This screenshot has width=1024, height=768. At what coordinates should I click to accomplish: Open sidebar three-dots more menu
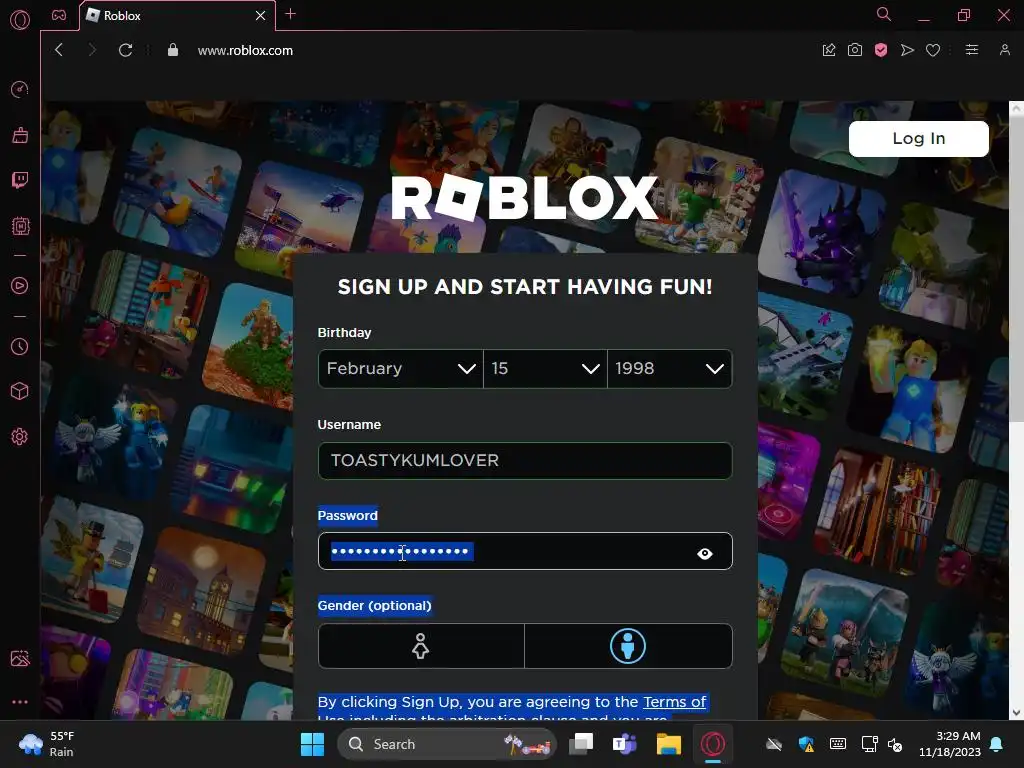20,702
